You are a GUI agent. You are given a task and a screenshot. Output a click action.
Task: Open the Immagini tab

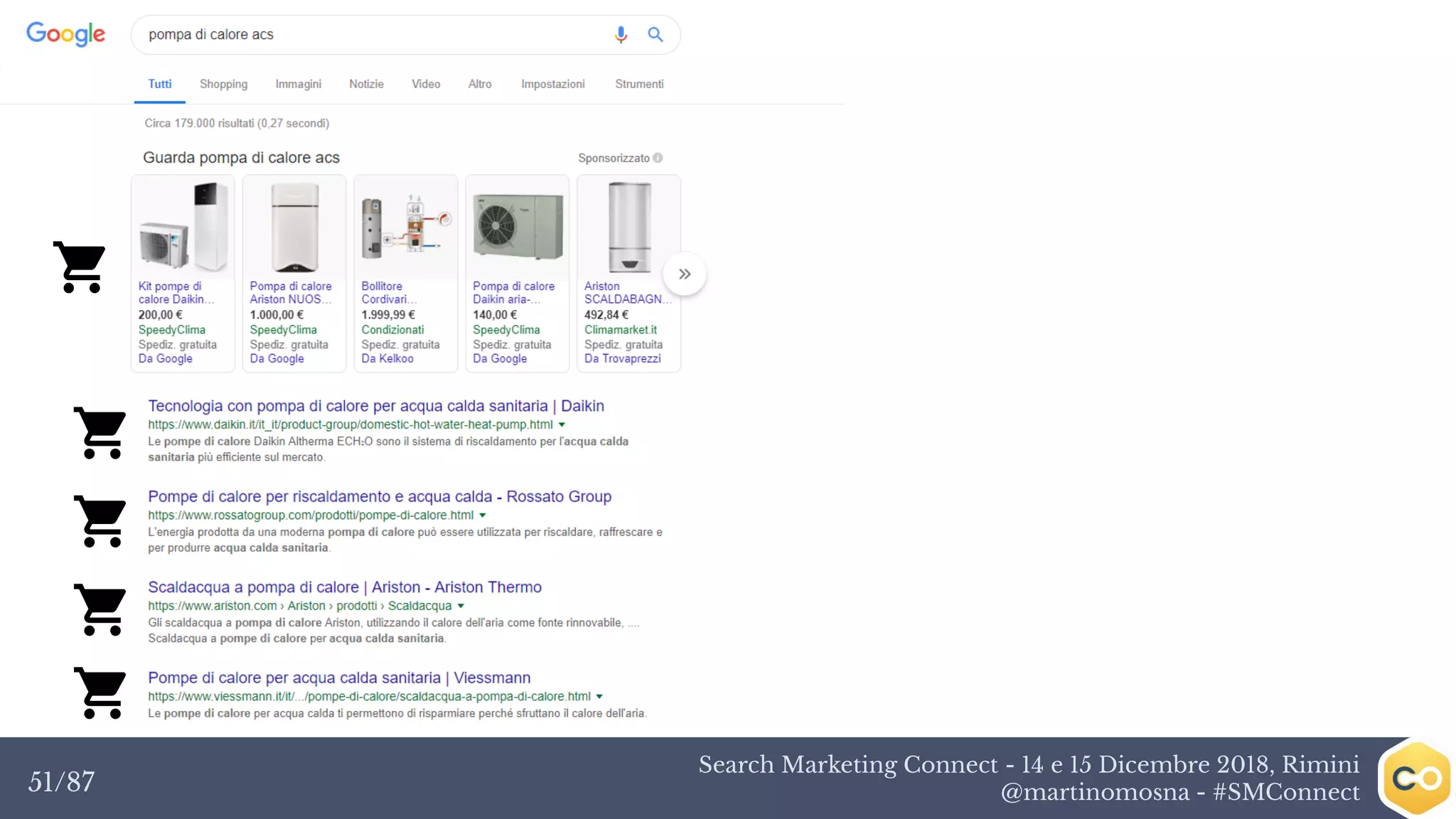pos(299,84)
